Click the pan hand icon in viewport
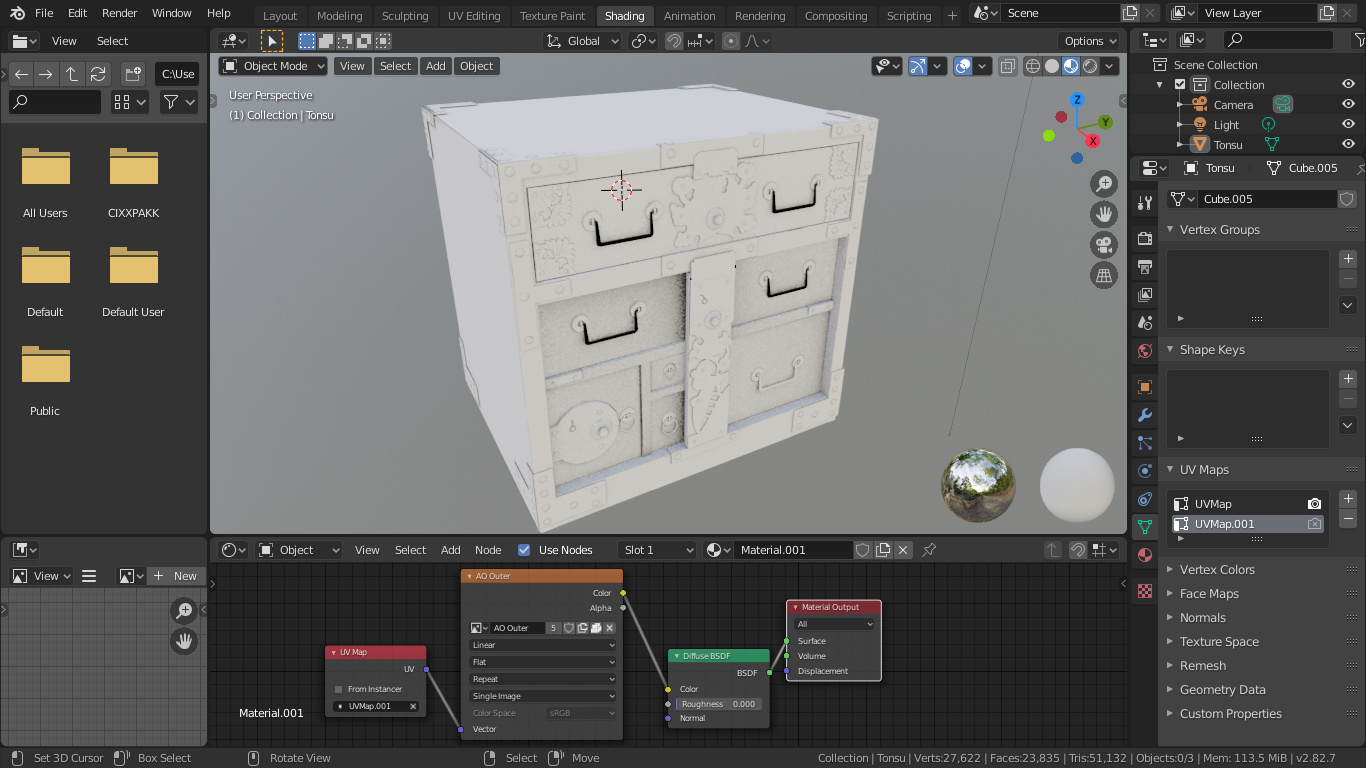 point(1104,214)
